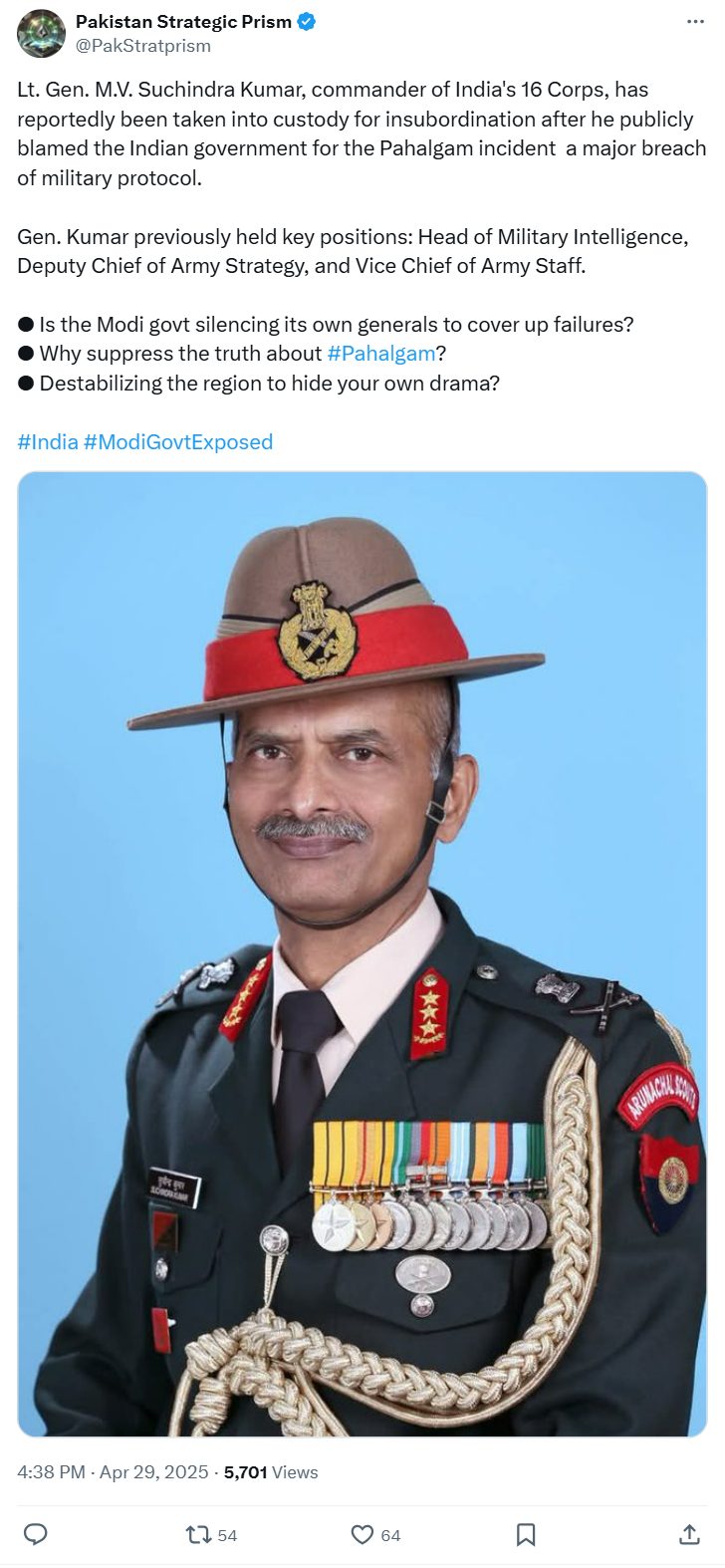Image resolution: width=725 pixels, height=1568 pixels.
Task: Bookmark this post
Action: click(526, 1534)
